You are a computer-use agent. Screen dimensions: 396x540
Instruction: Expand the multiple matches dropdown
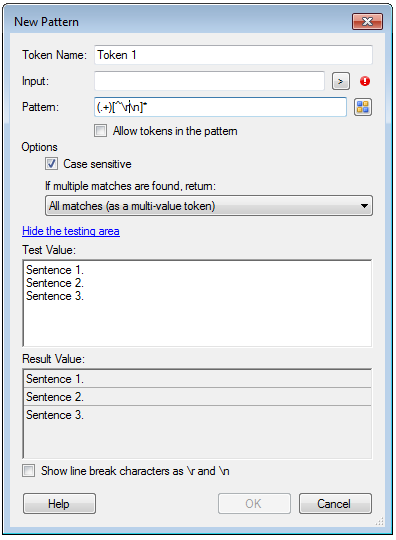click(209, 206)
